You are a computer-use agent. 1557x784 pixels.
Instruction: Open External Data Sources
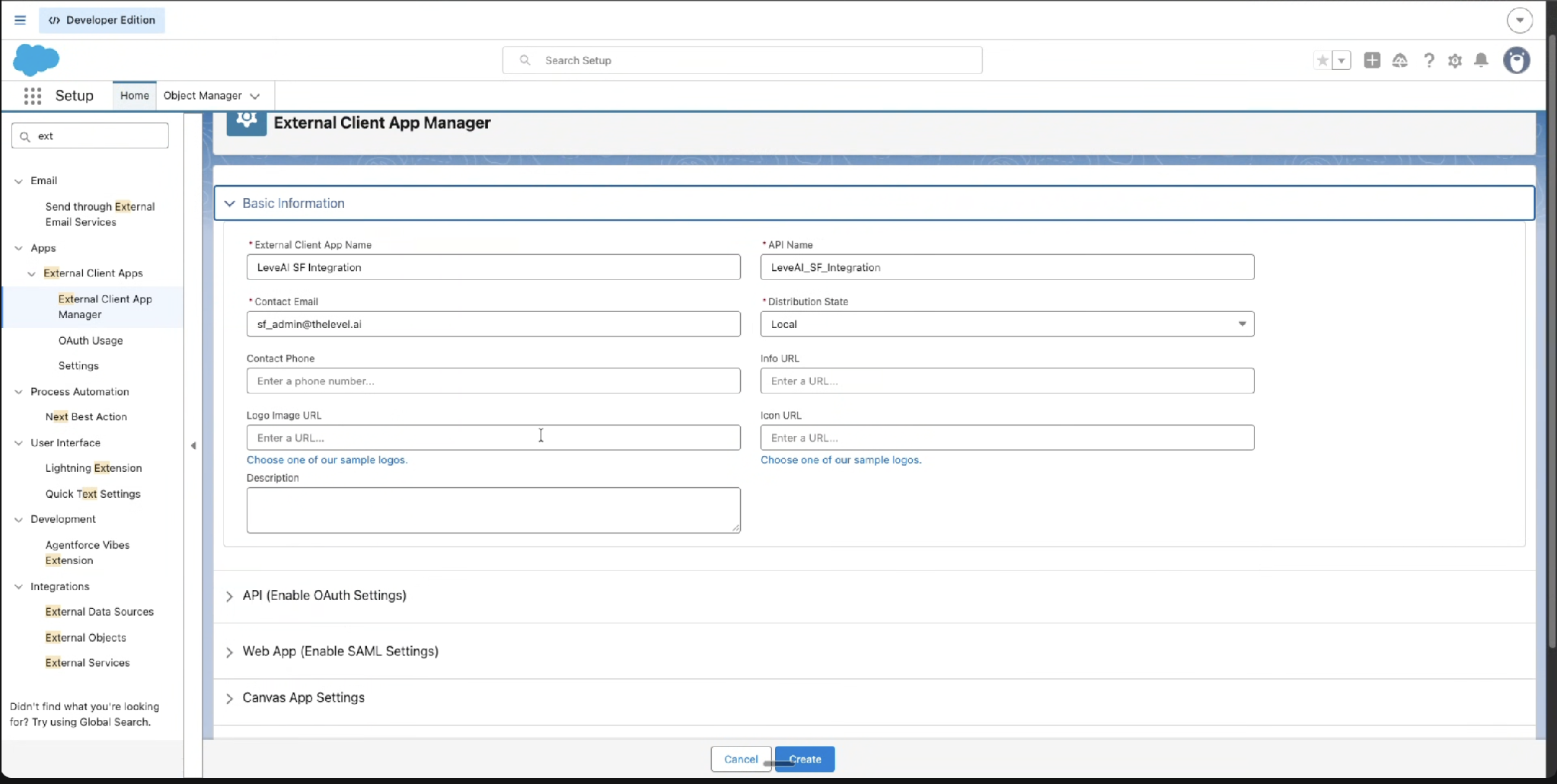pos(100,612)
